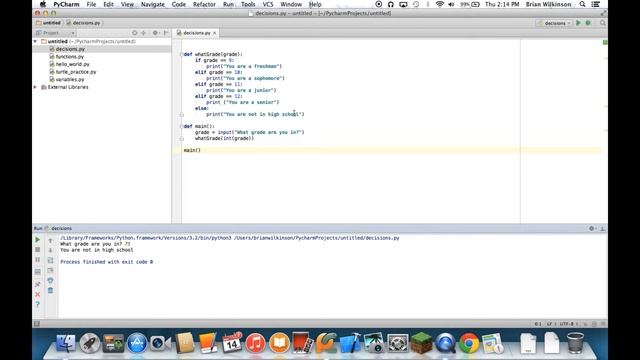Open the File menu

(x=91, y=4)
